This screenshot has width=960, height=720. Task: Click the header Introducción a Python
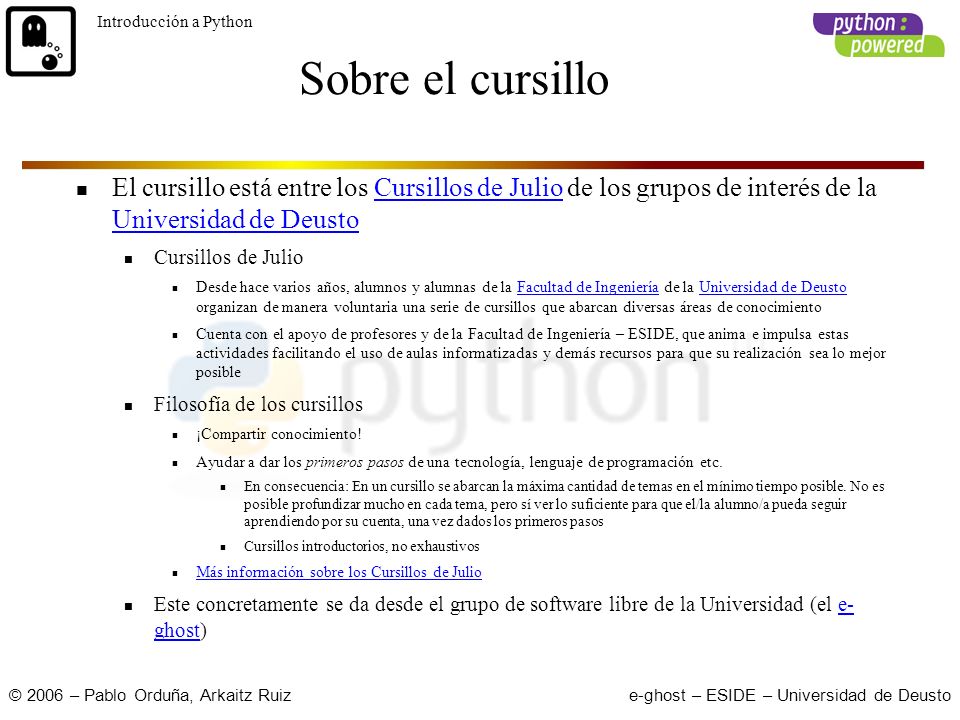pyautogui.click(x=174, y=22)
